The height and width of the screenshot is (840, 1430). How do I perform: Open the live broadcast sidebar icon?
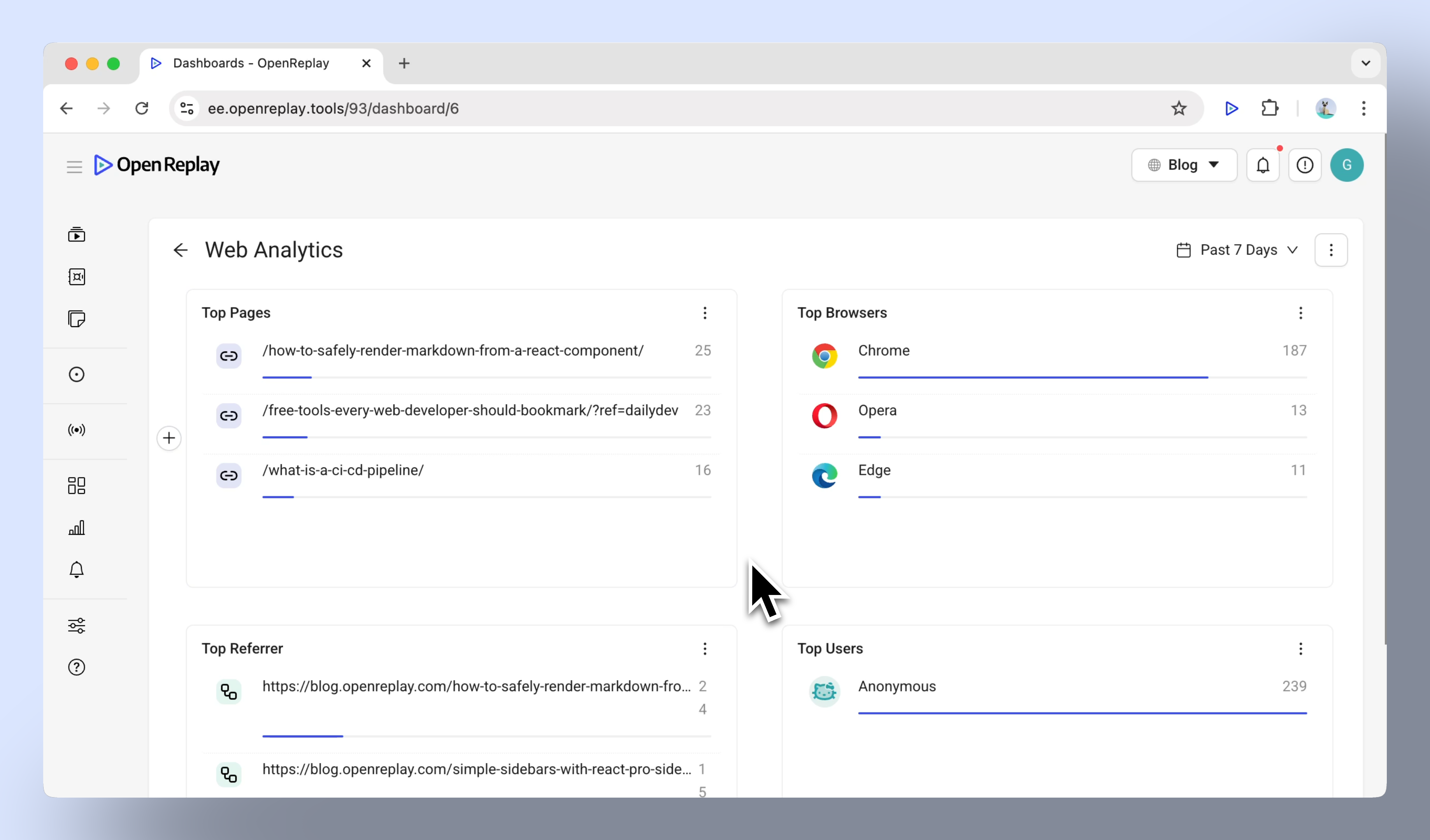click(x=77, y=430)
